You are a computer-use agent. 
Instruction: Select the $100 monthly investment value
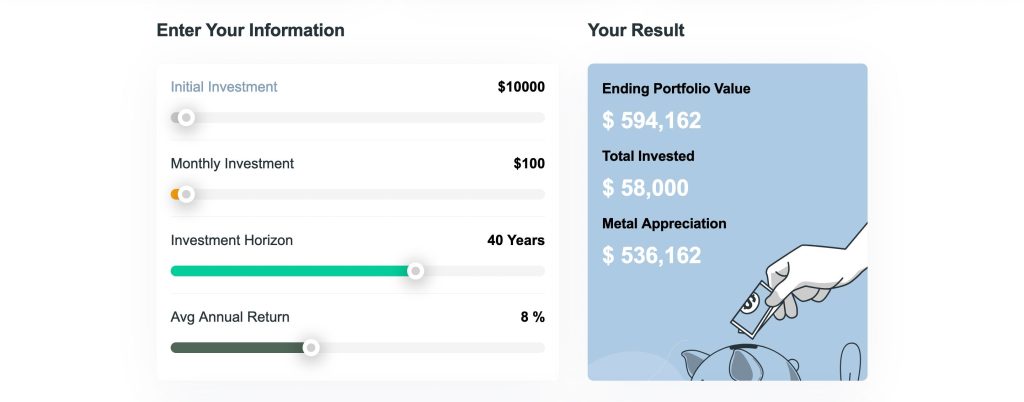tap(529, 163)
